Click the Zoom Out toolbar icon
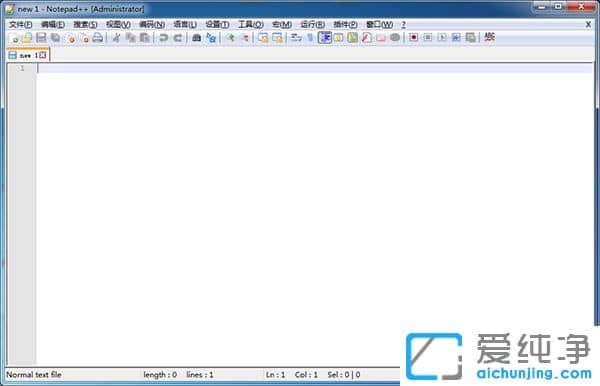This screenshot has height=386, width=600. pyautogui.click(x=244, y=37)
